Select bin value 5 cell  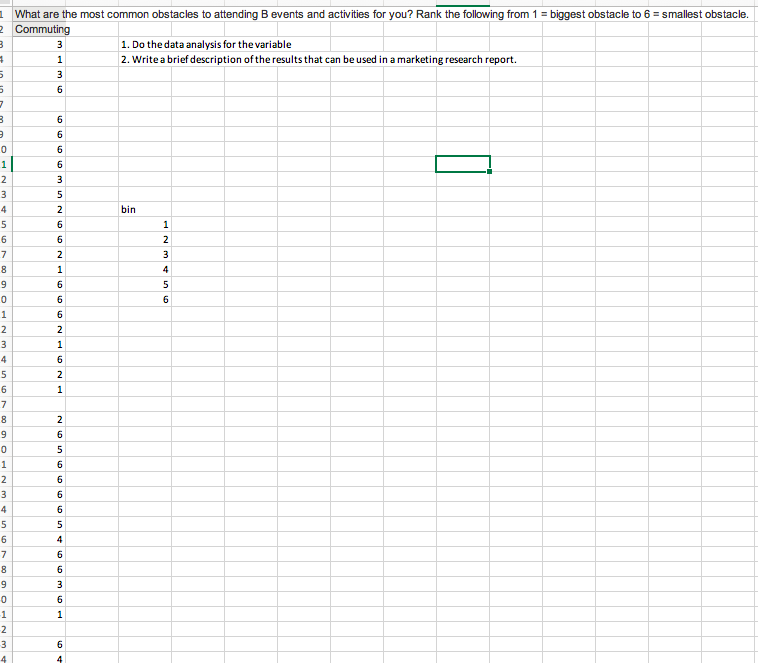click(145, 284)
